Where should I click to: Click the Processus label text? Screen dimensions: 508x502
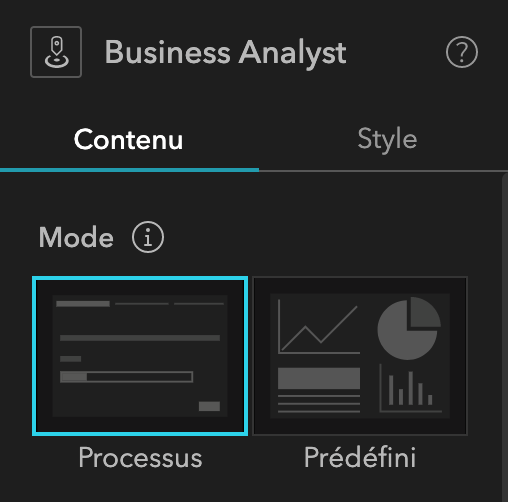click(140, 458)
